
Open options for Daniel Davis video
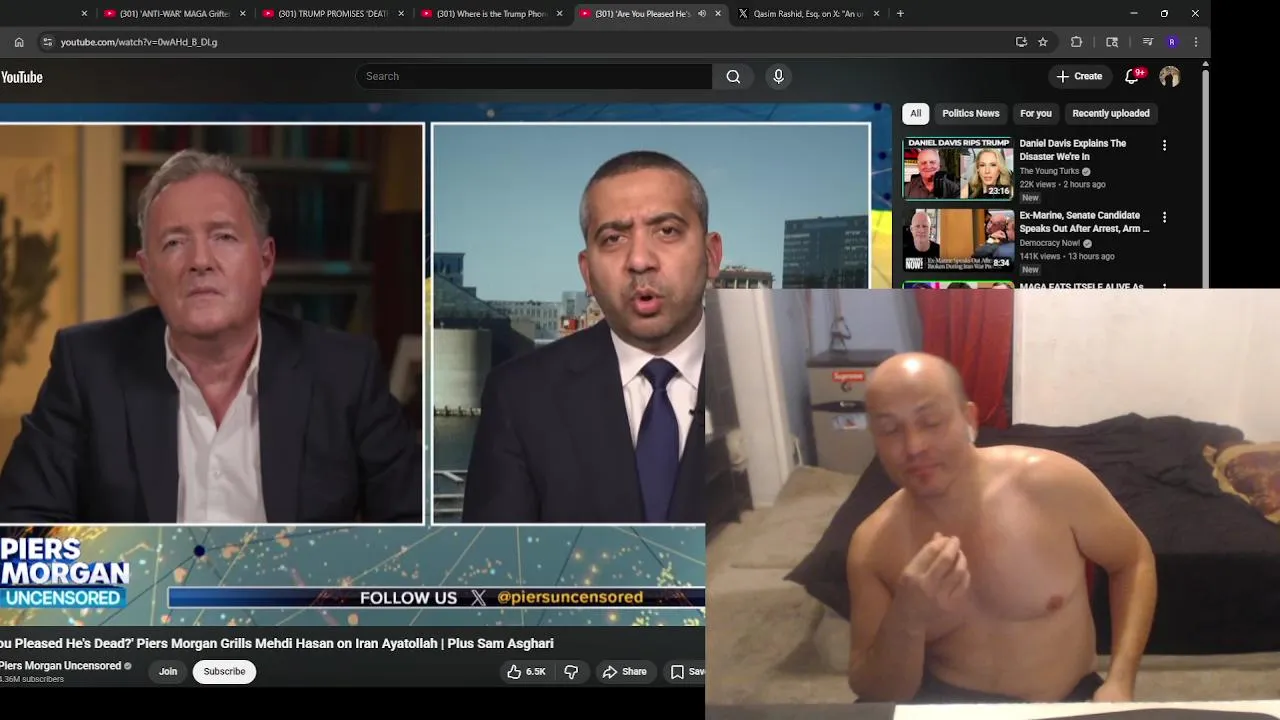click(x=1164, y=145)
